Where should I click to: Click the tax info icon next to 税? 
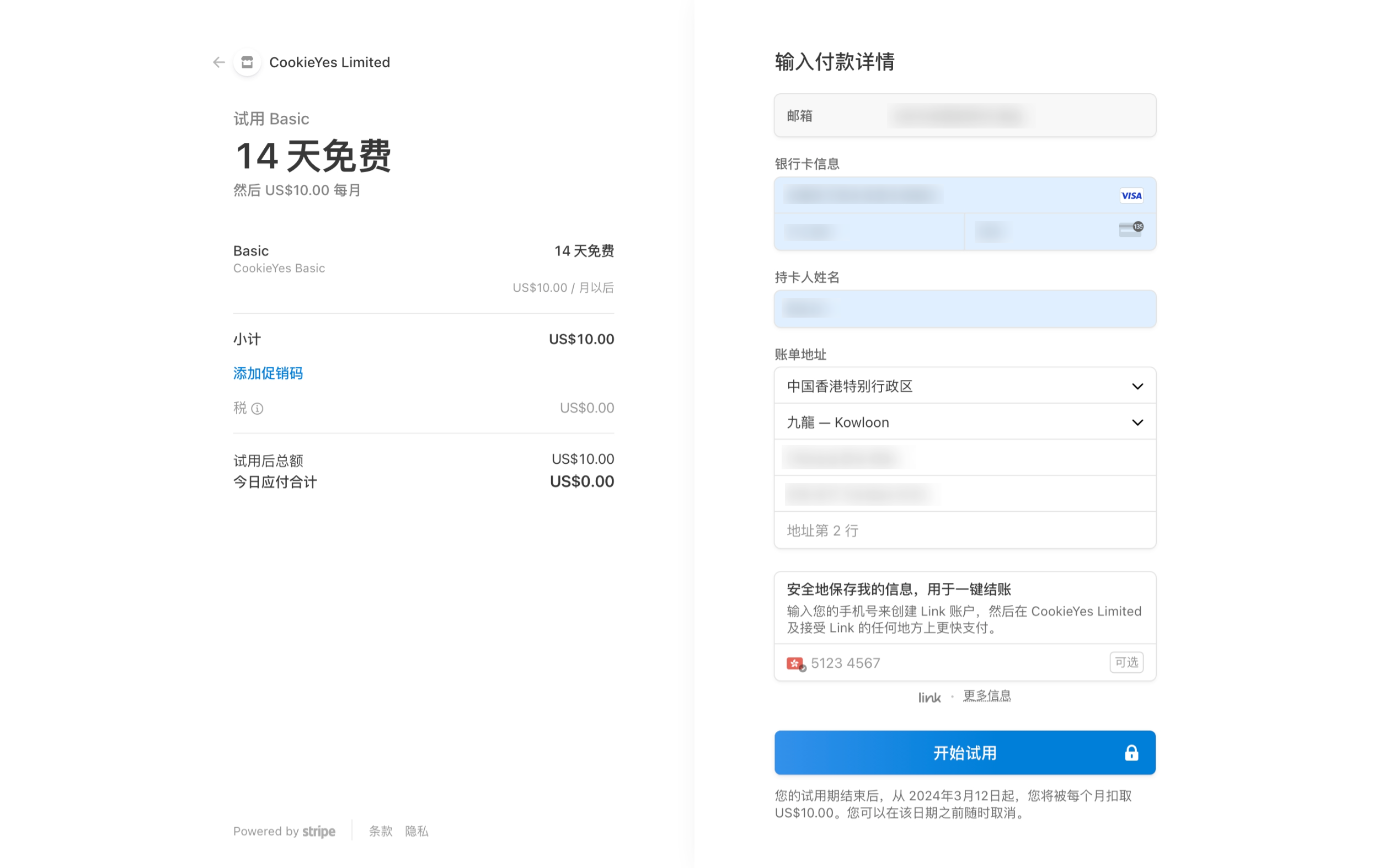click(x=257, y=409)
